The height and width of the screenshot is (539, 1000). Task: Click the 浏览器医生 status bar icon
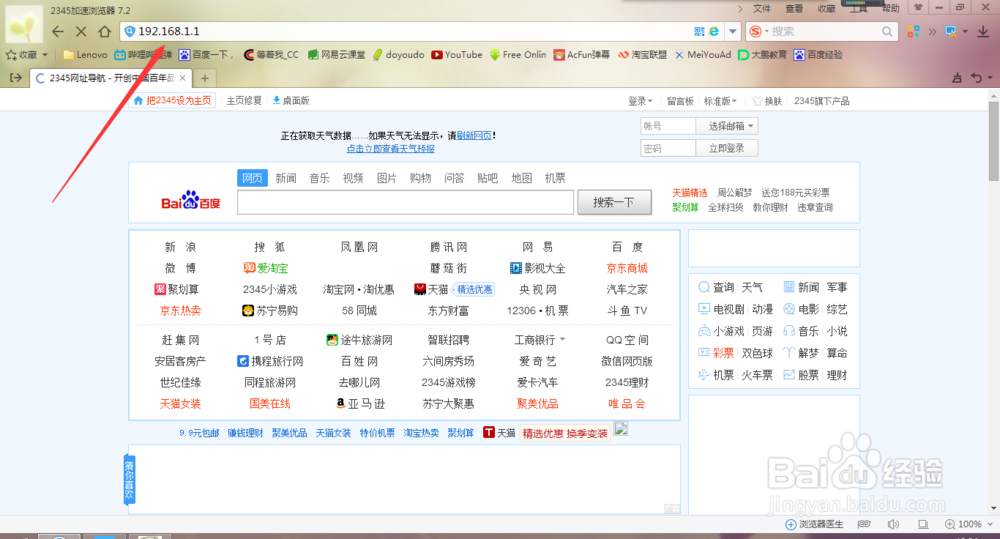(x=814, y=524)
